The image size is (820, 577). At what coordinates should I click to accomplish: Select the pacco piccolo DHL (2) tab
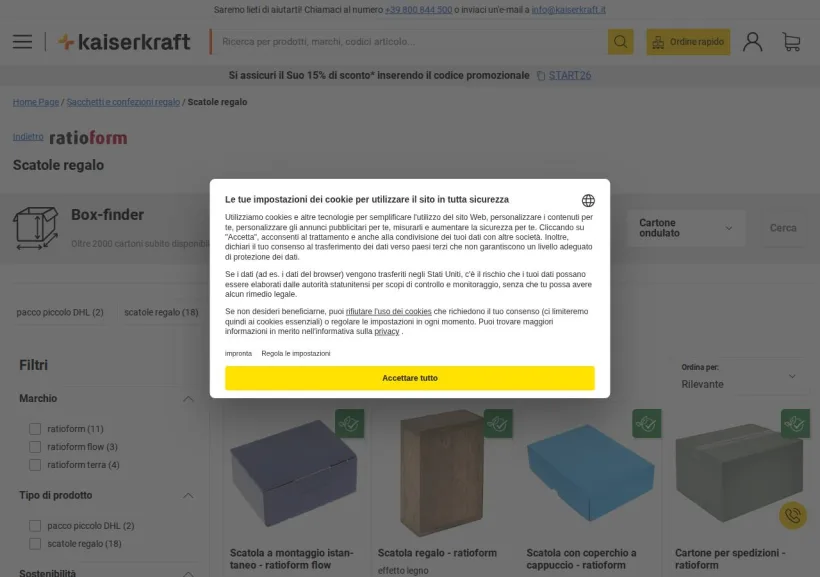(x=60, y=312)
